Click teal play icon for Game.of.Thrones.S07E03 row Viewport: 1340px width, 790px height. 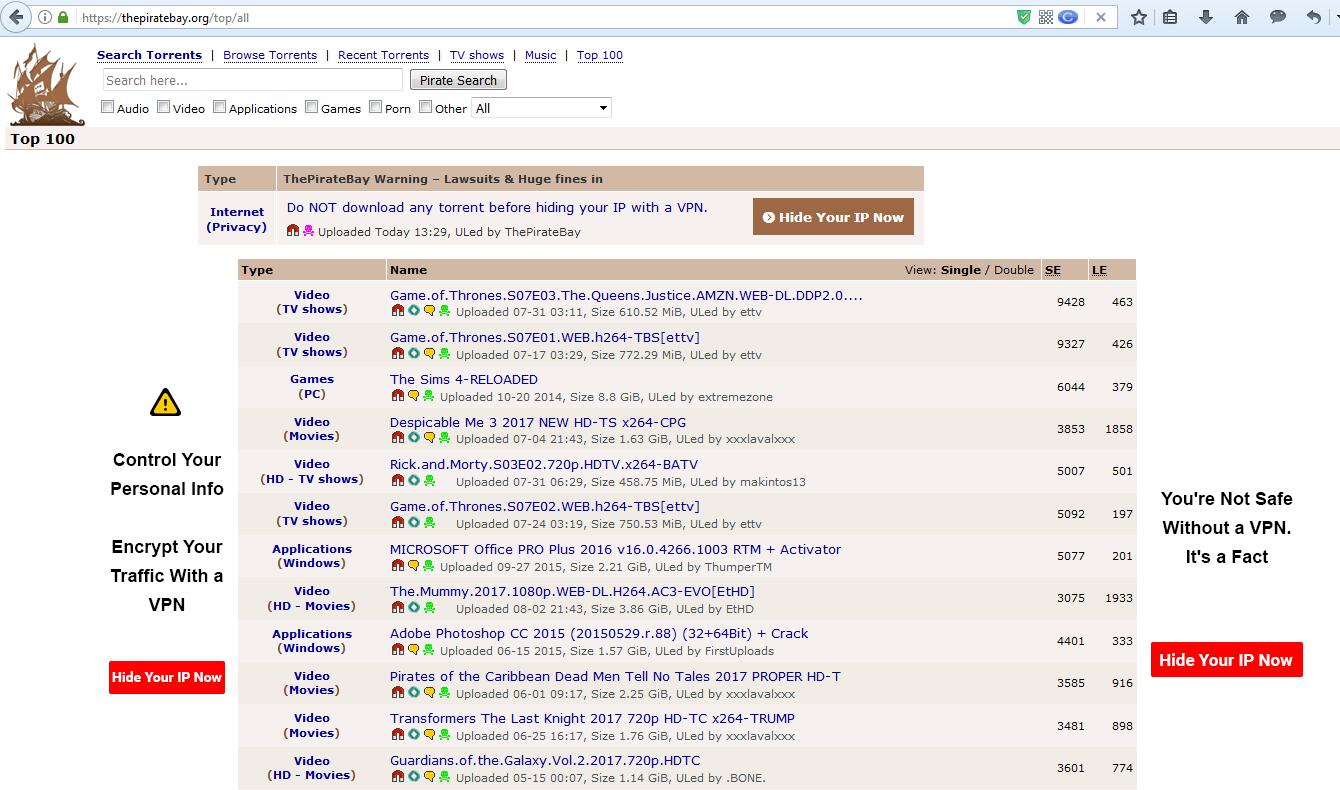(413, 311)
